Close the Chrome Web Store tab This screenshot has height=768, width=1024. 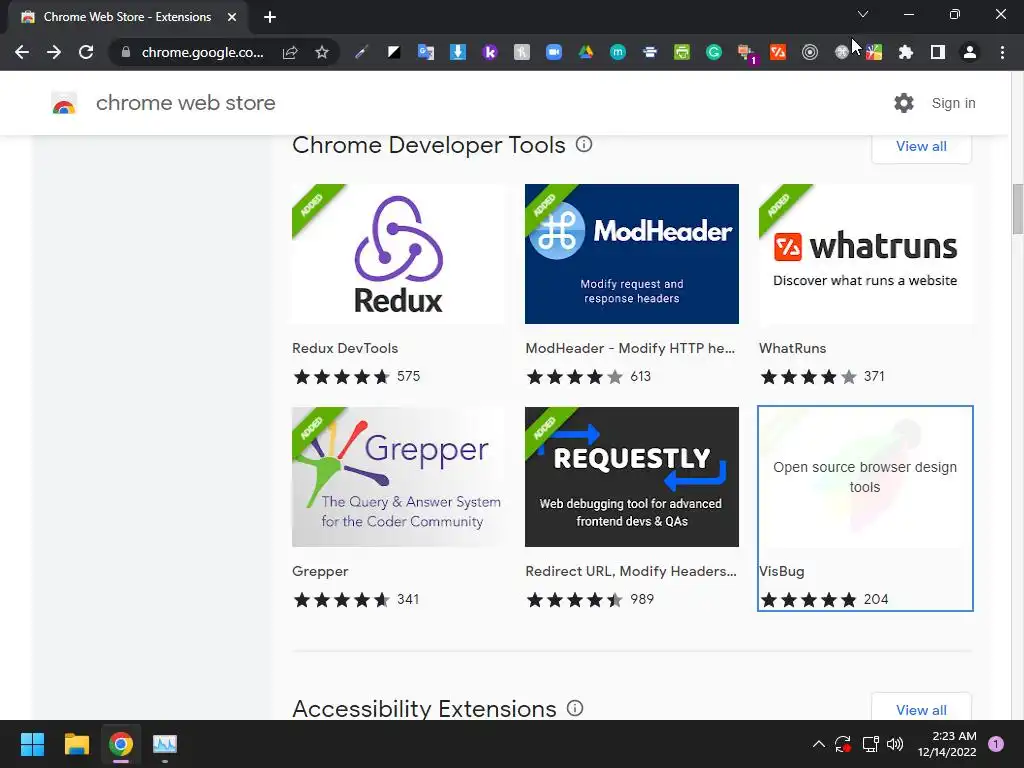coord(232,17)
